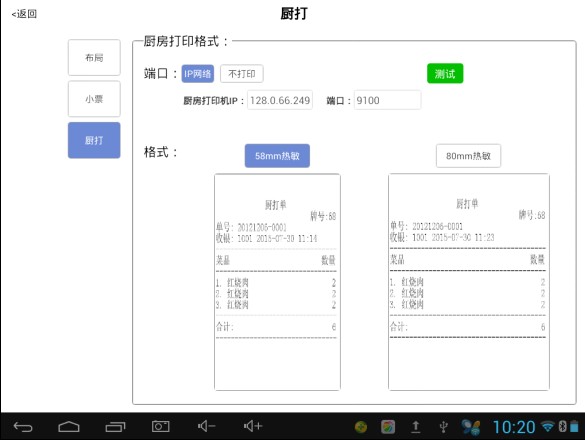
Task: Tap the screenshot camera icon
Action: [x=160, y=426]
